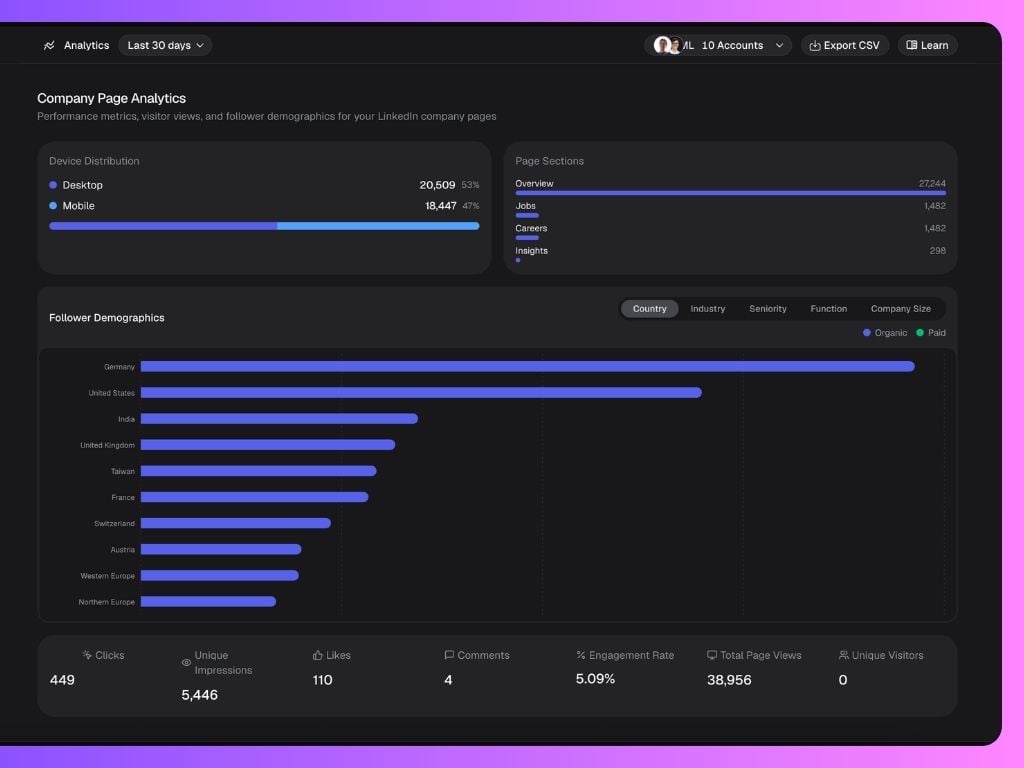1024x768 pixels.
Task: Click the Company Page Analytics heading
Action: [x=111, y=98]
